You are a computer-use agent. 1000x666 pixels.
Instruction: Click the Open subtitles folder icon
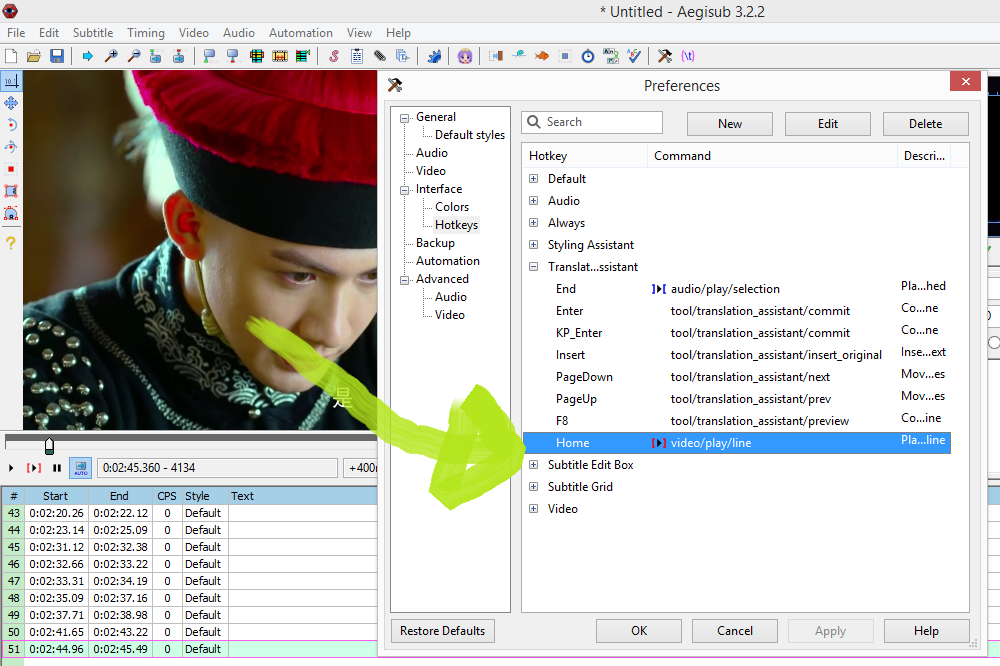(x=34, y=56)
